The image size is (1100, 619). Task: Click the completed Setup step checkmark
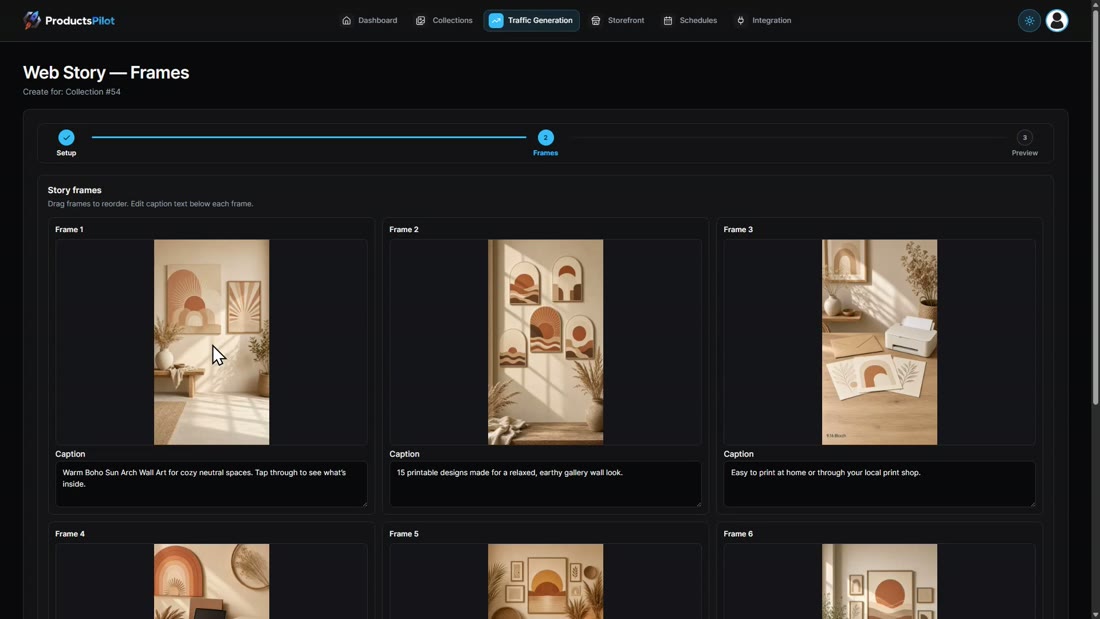point(66,138)
